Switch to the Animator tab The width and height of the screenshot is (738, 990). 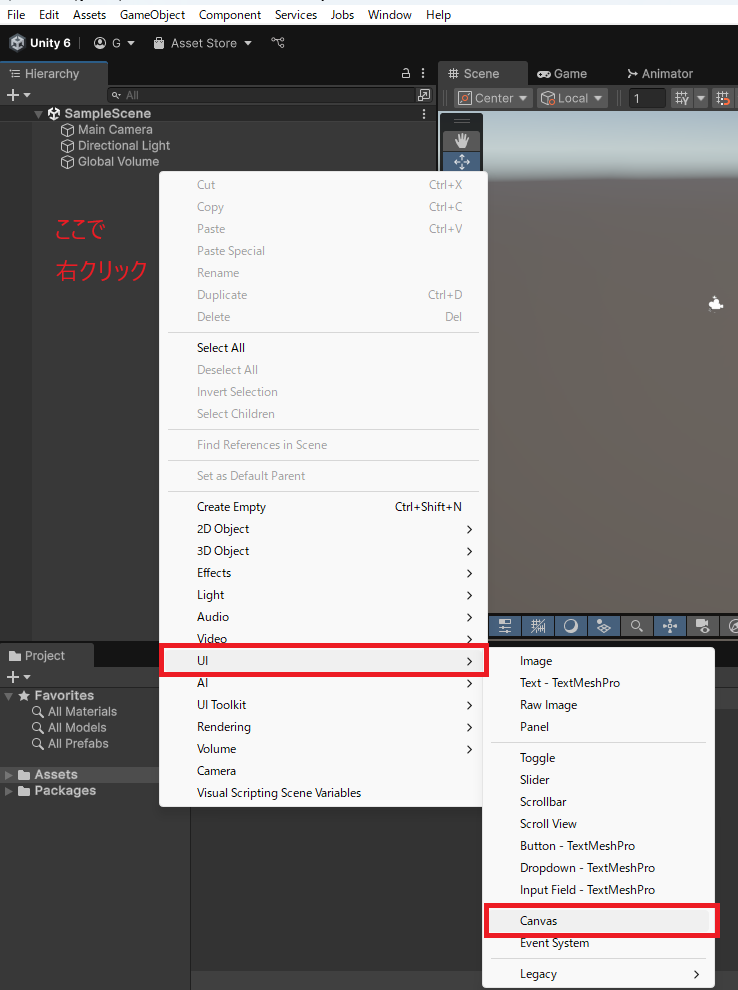pos(660,74)
